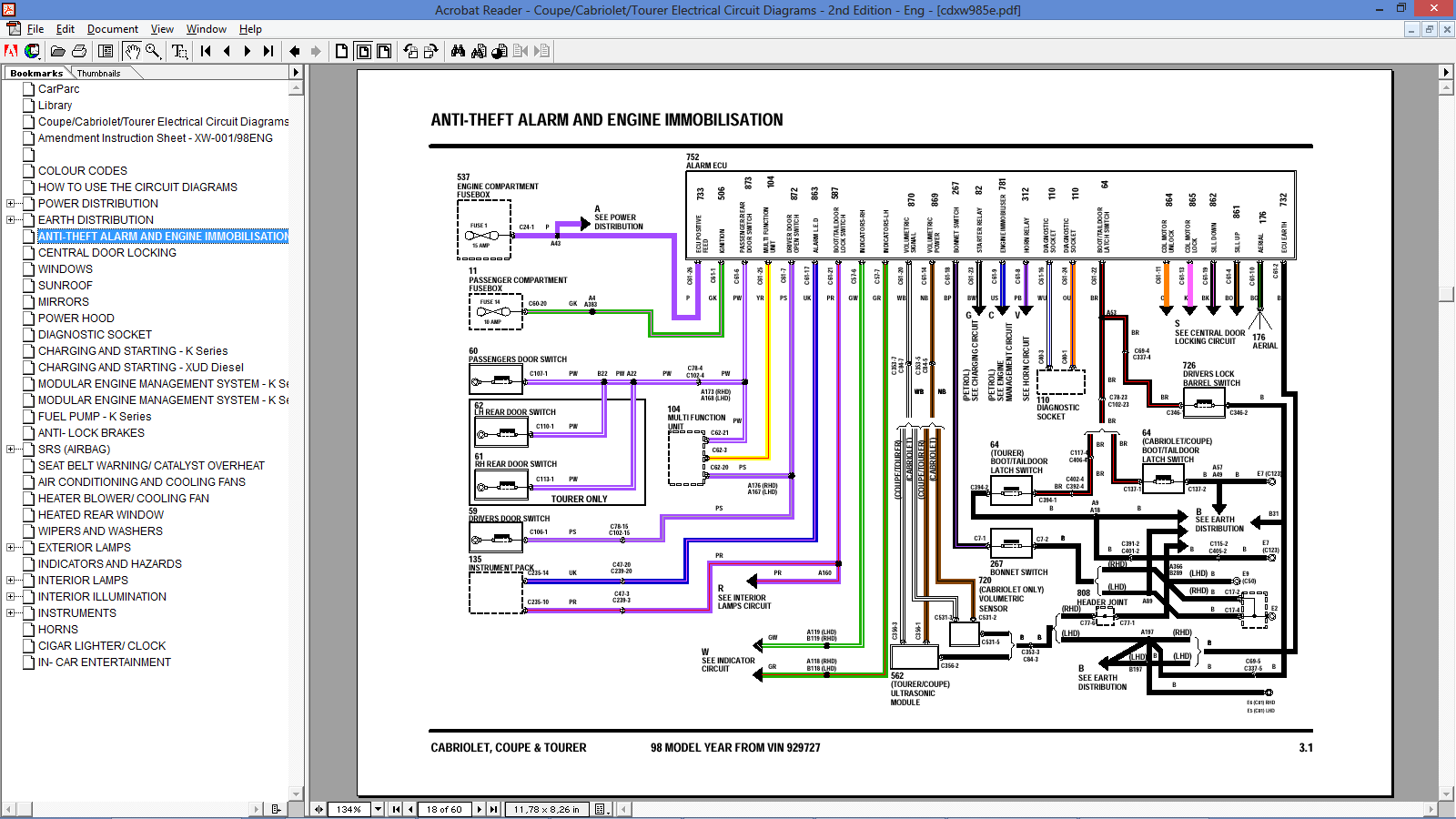Click the Find binoculars icon

458,51
